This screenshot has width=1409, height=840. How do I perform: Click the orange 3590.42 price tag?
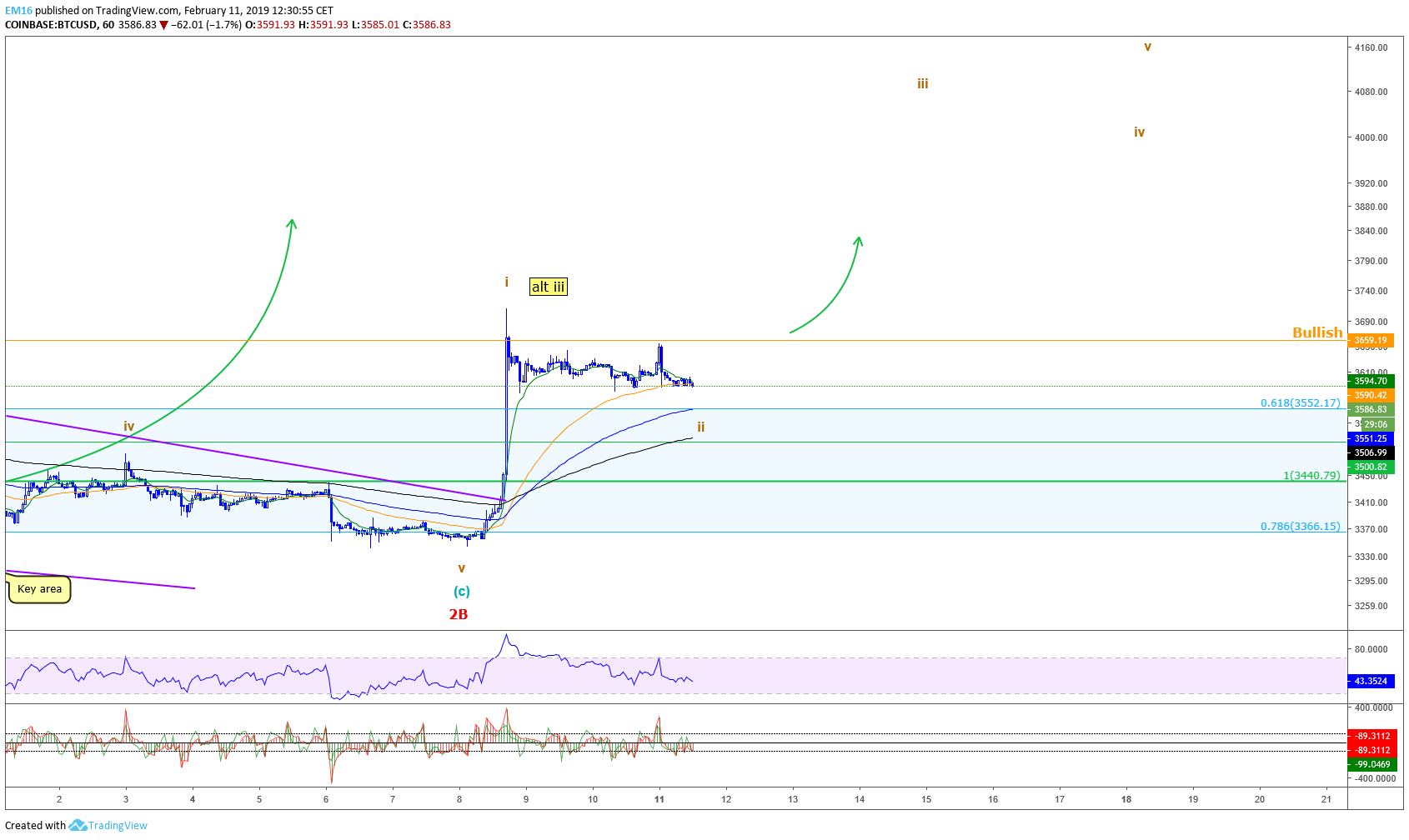(1371, 395)
